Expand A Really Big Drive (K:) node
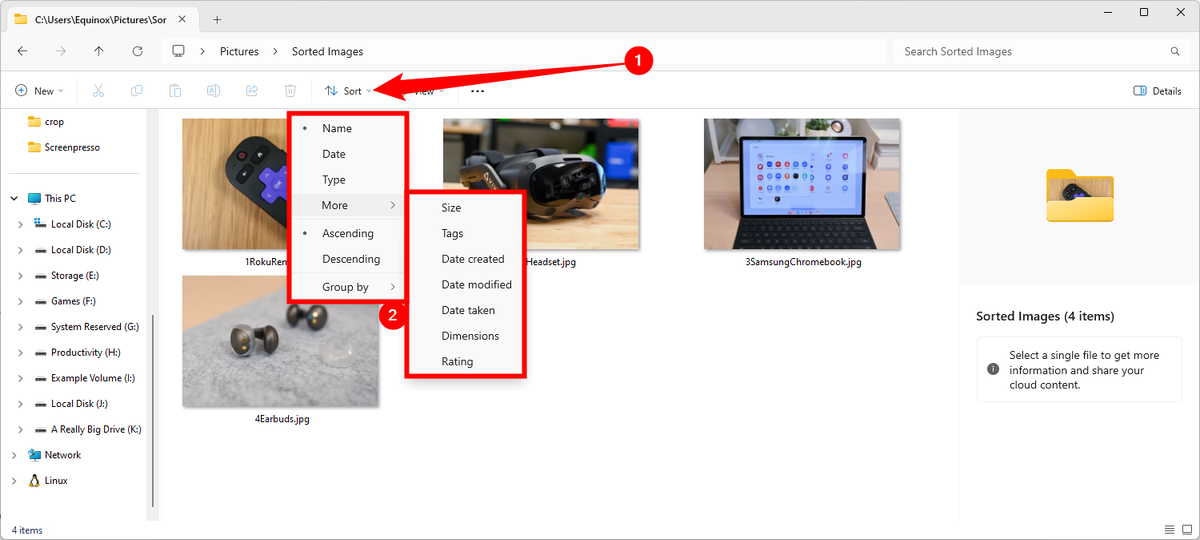This screenshot has height=540, width=1200. point(21,429)
